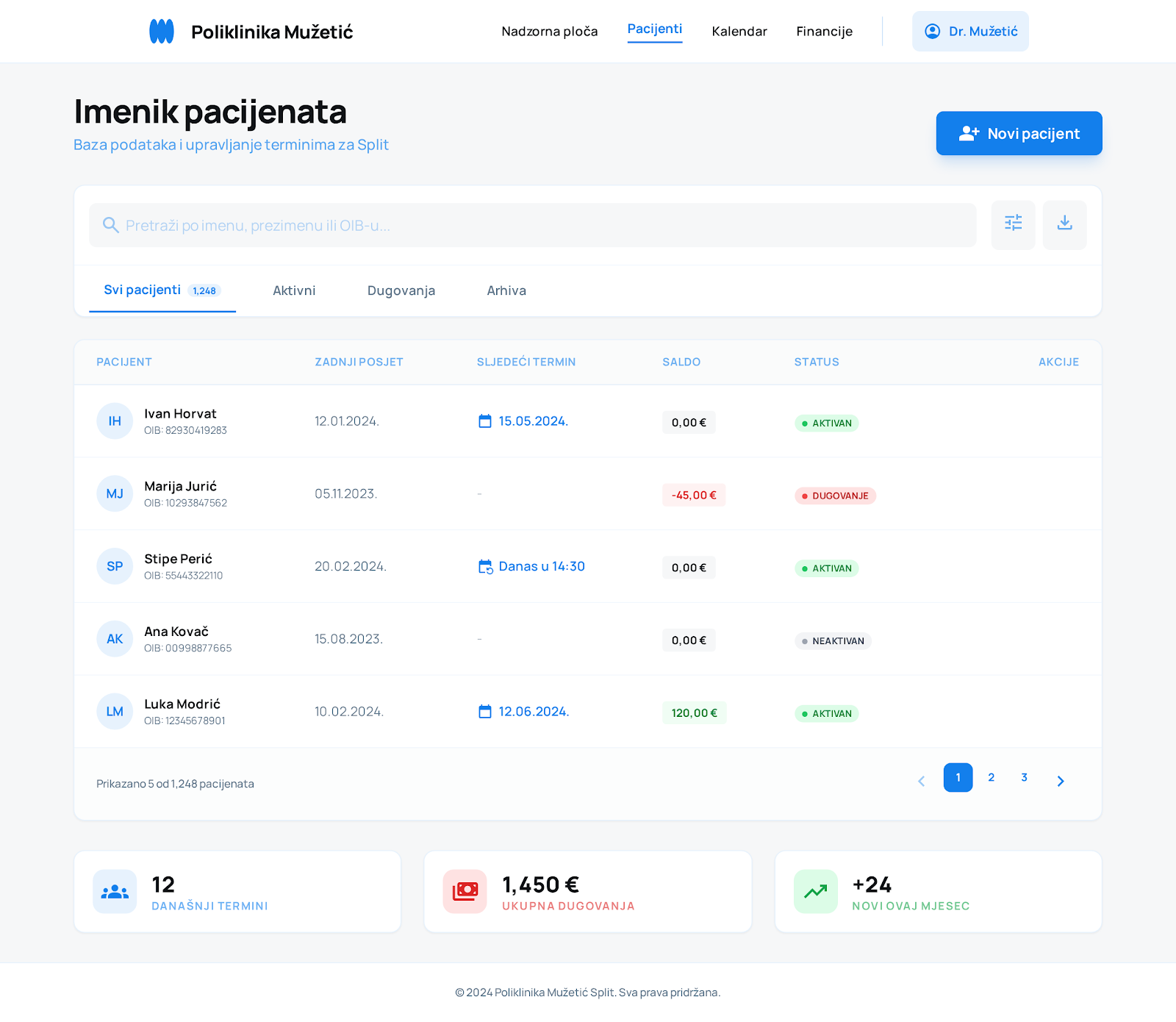Click the Novi pacijent button
1176x1022 pixels.
click(1019, 134)
